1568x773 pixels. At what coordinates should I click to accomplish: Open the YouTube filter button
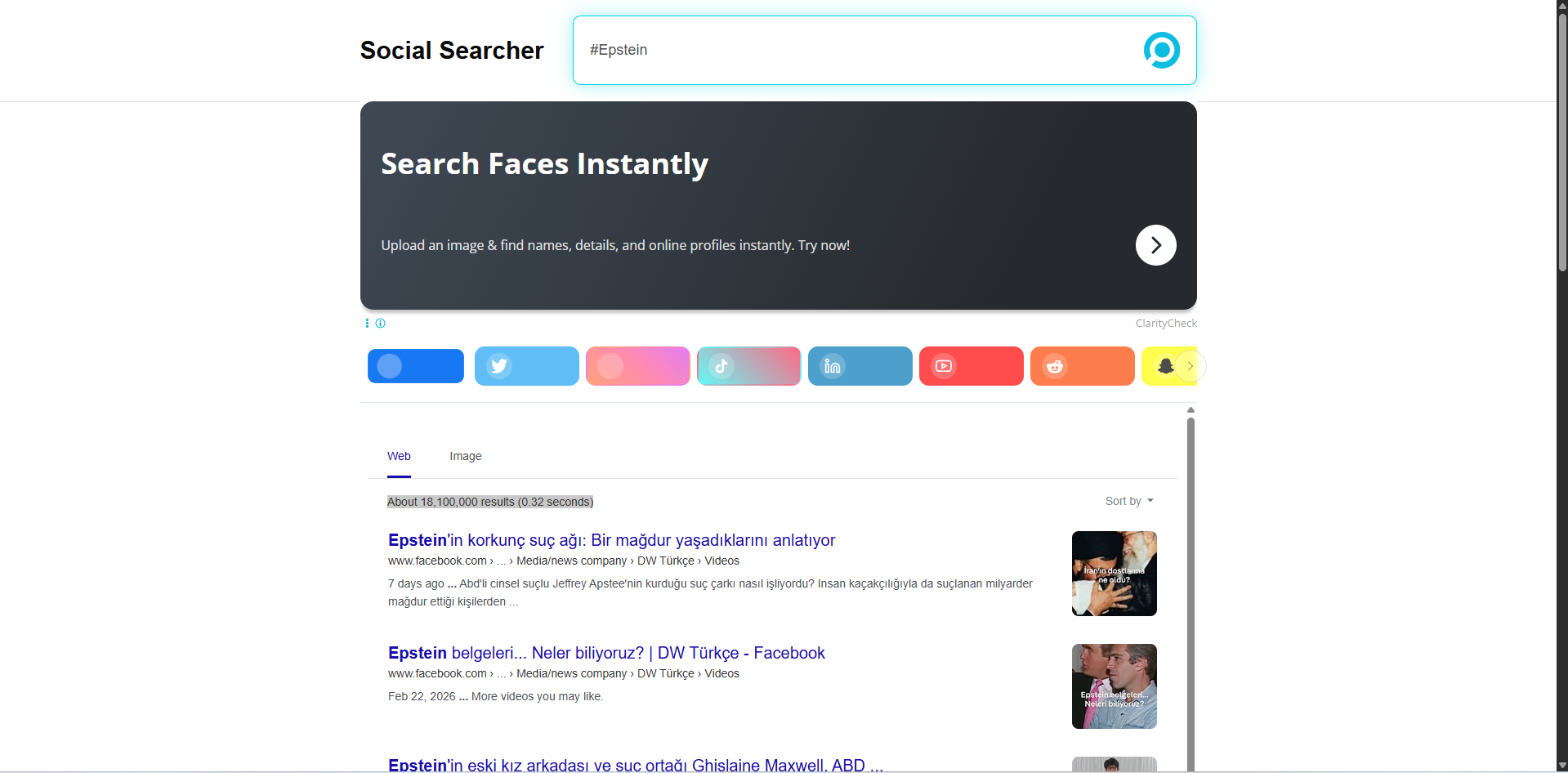(972, 366)
